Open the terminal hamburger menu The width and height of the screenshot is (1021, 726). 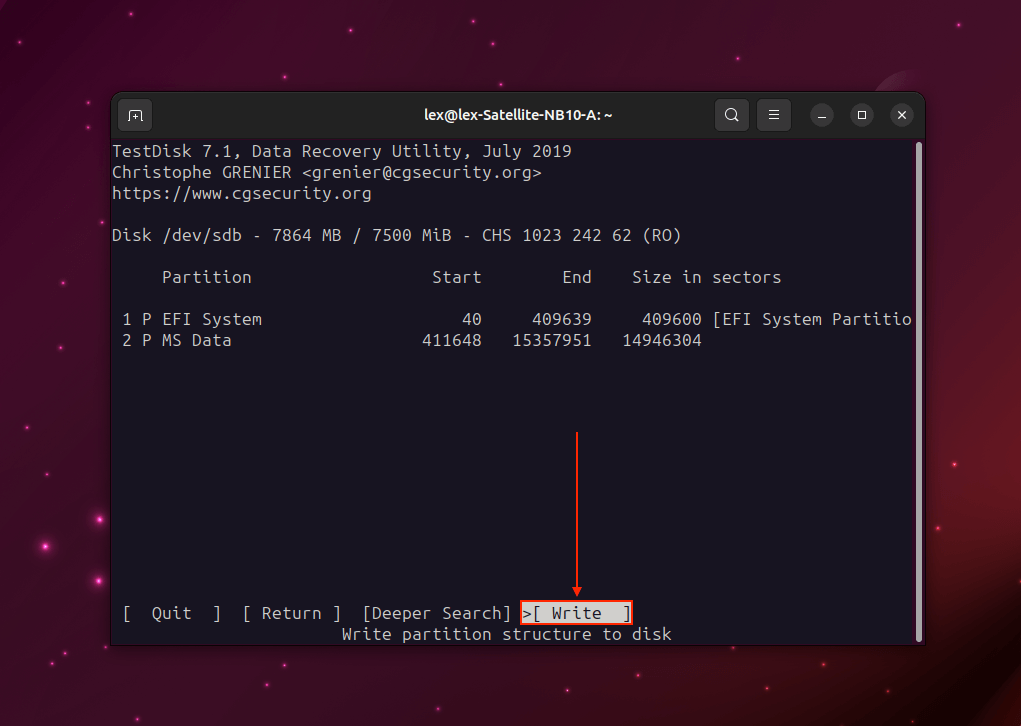[774, 115]
